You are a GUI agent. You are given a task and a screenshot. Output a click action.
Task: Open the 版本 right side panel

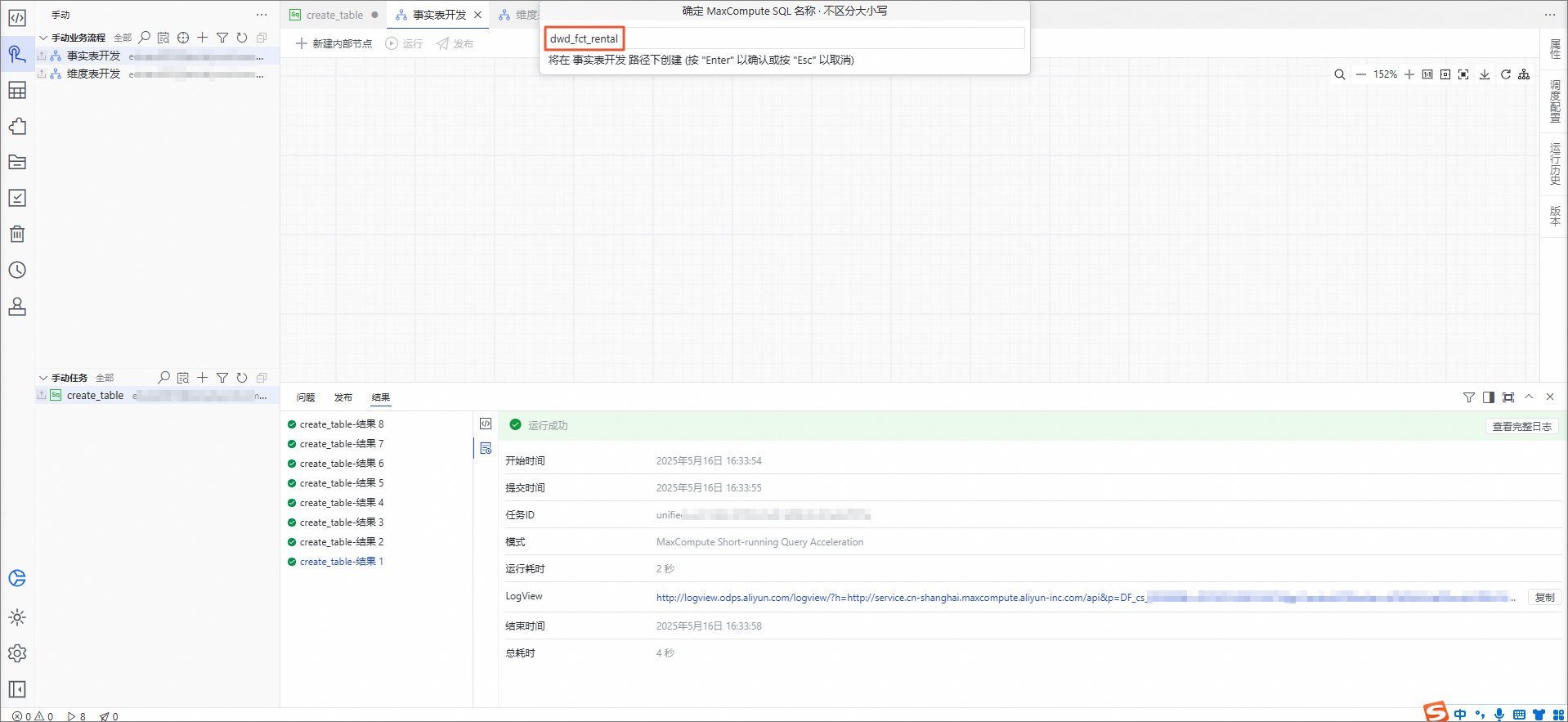1555,216
